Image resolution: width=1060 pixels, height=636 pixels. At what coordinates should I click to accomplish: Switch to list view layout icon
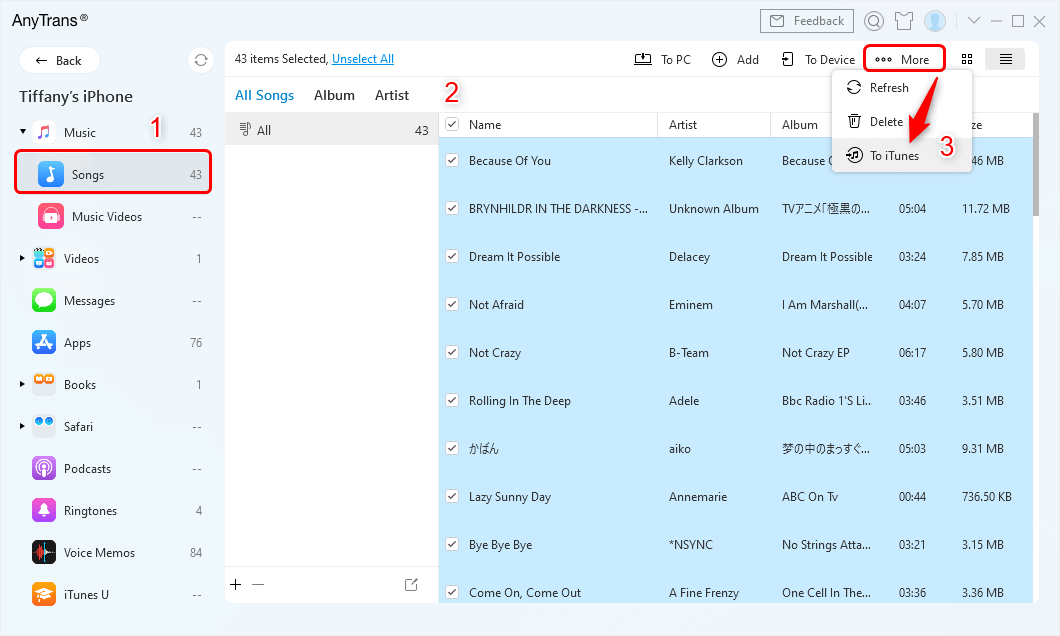pyautogui.click(x=1005, y=59)
